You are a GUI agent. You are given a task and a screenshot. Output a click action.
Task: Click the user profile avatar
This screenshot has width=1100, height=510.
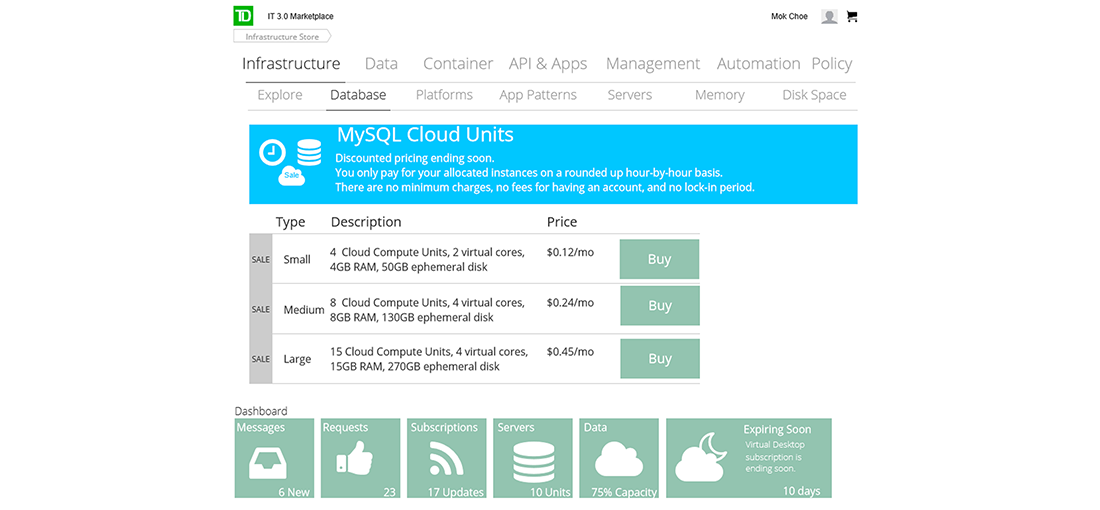[x=829, y=16]
